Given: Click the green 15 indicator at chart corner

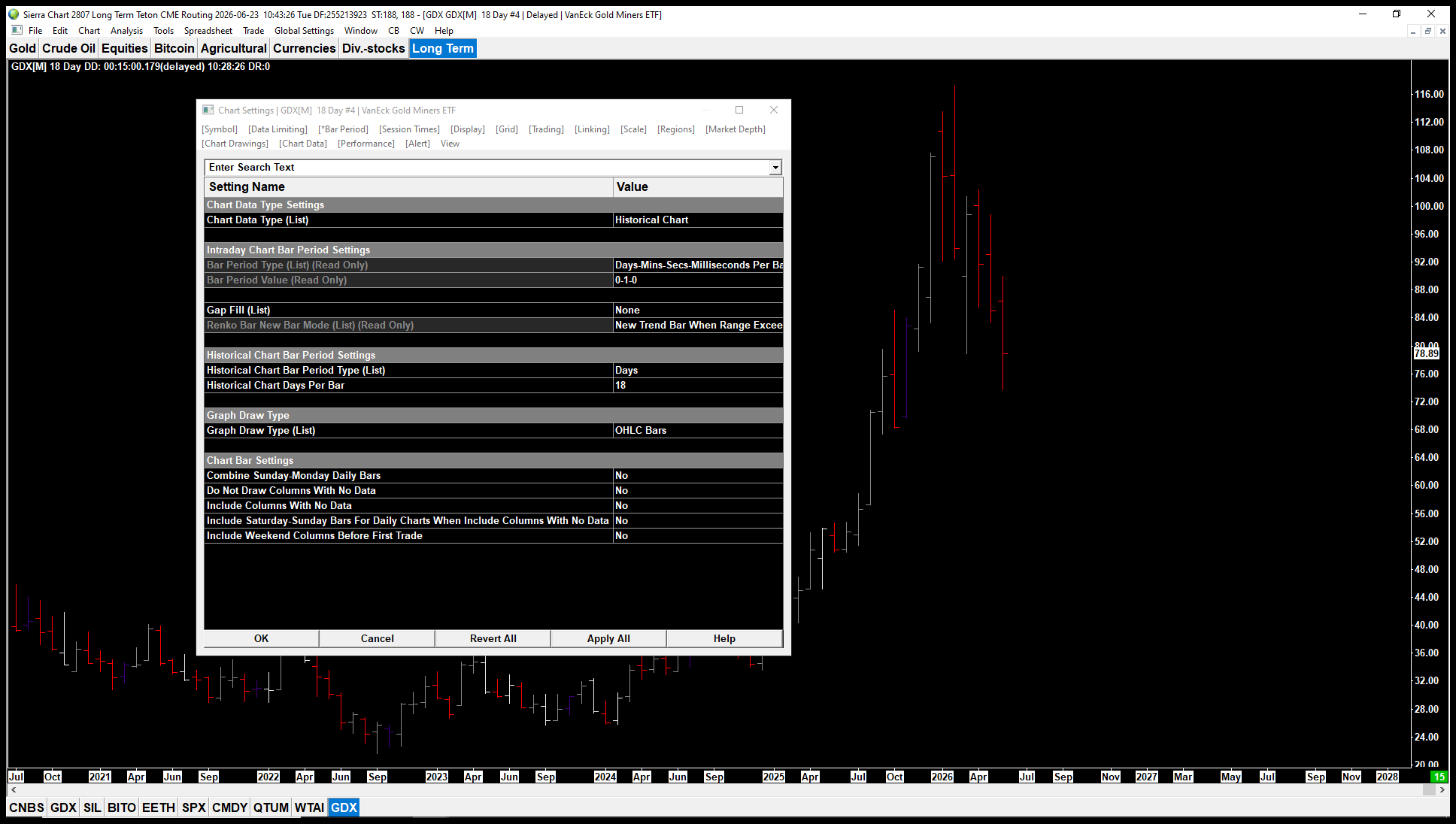Looking at the screenshot, I should click(1439, 777).
